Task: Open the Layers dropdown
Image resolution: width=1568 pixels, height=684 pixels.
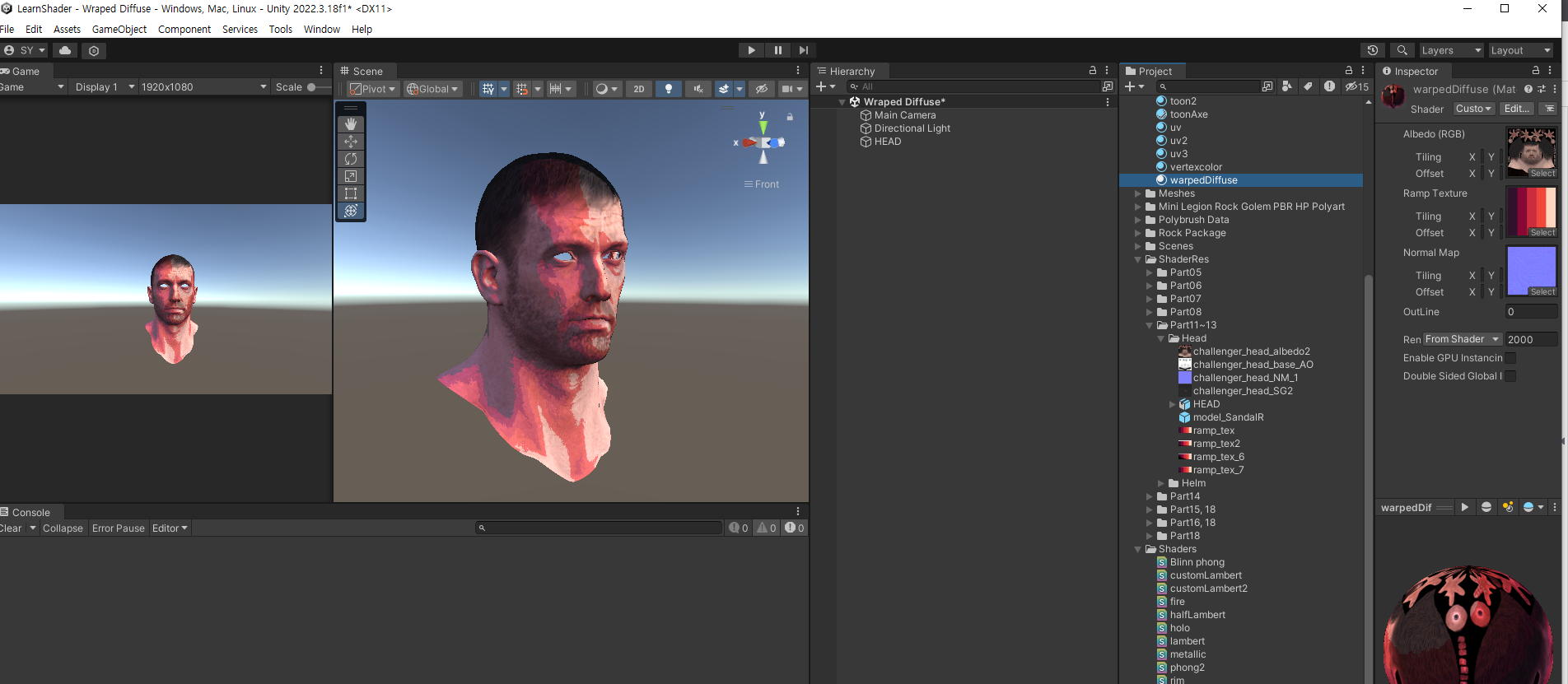Action: (x=1451, y=50)
